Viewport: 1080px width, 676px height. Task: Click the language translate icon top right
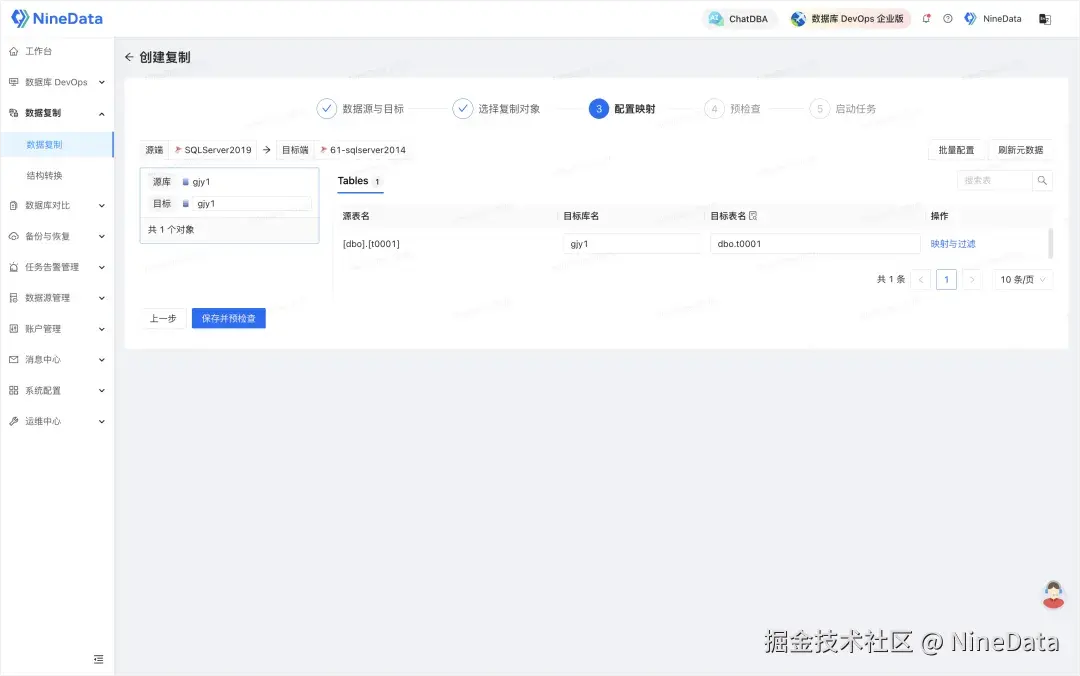click(1044, 18)
